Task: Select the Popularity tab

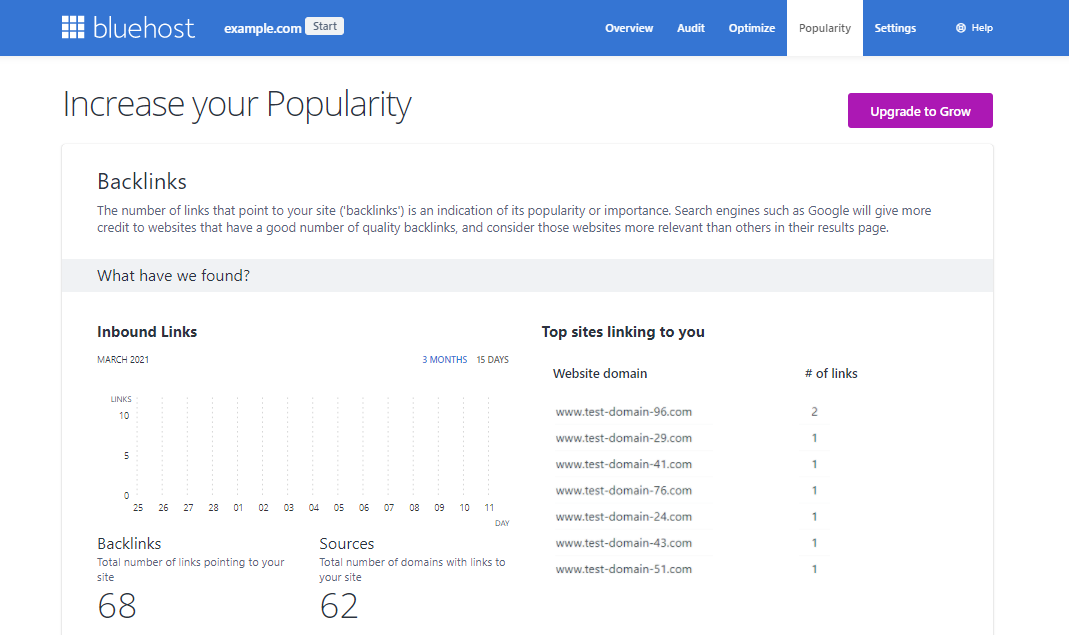Action: tap(824, 28)
